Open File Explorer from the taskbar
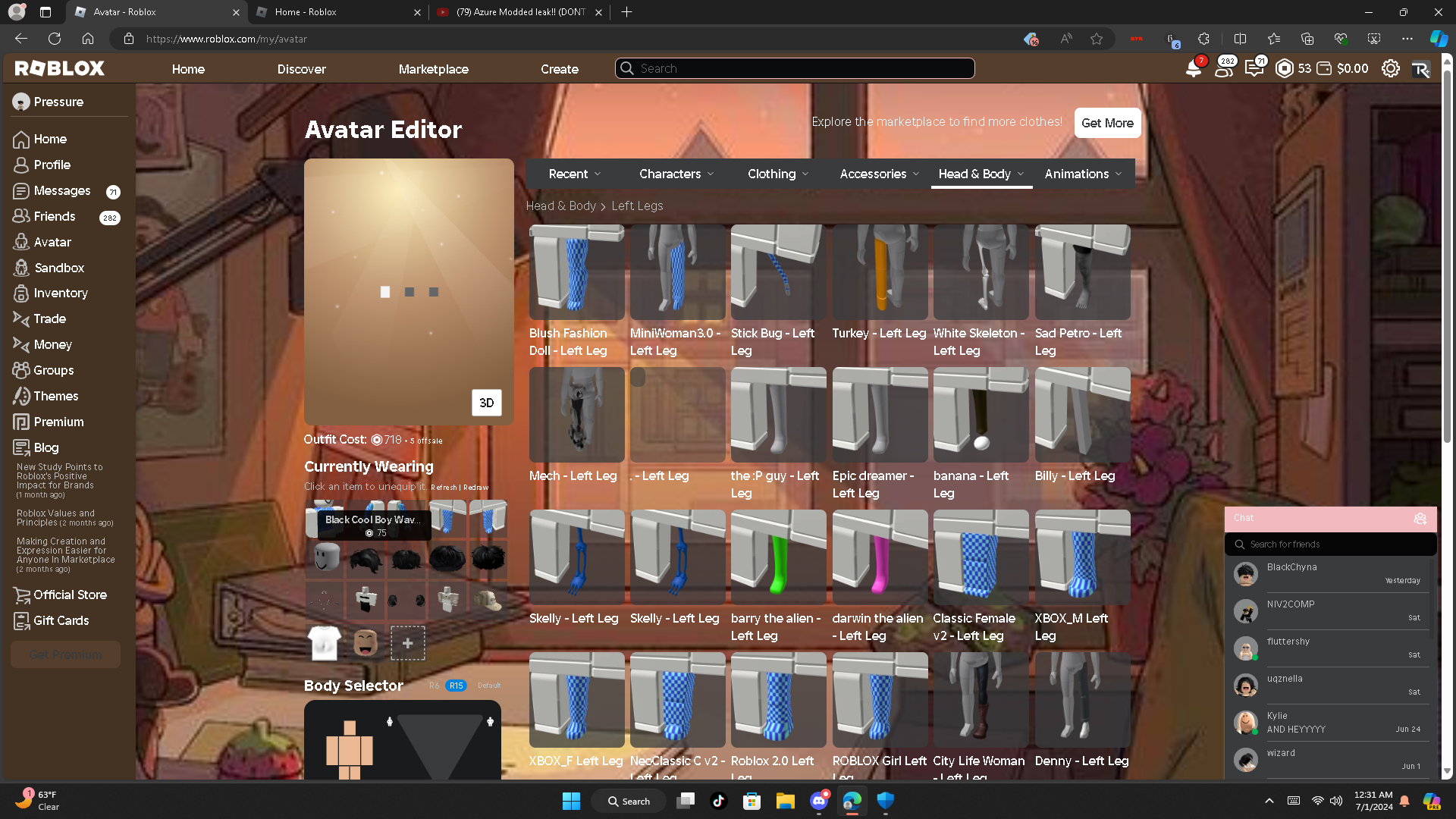Viewport: 1456px width, 819px height. (x=785, y=801)
